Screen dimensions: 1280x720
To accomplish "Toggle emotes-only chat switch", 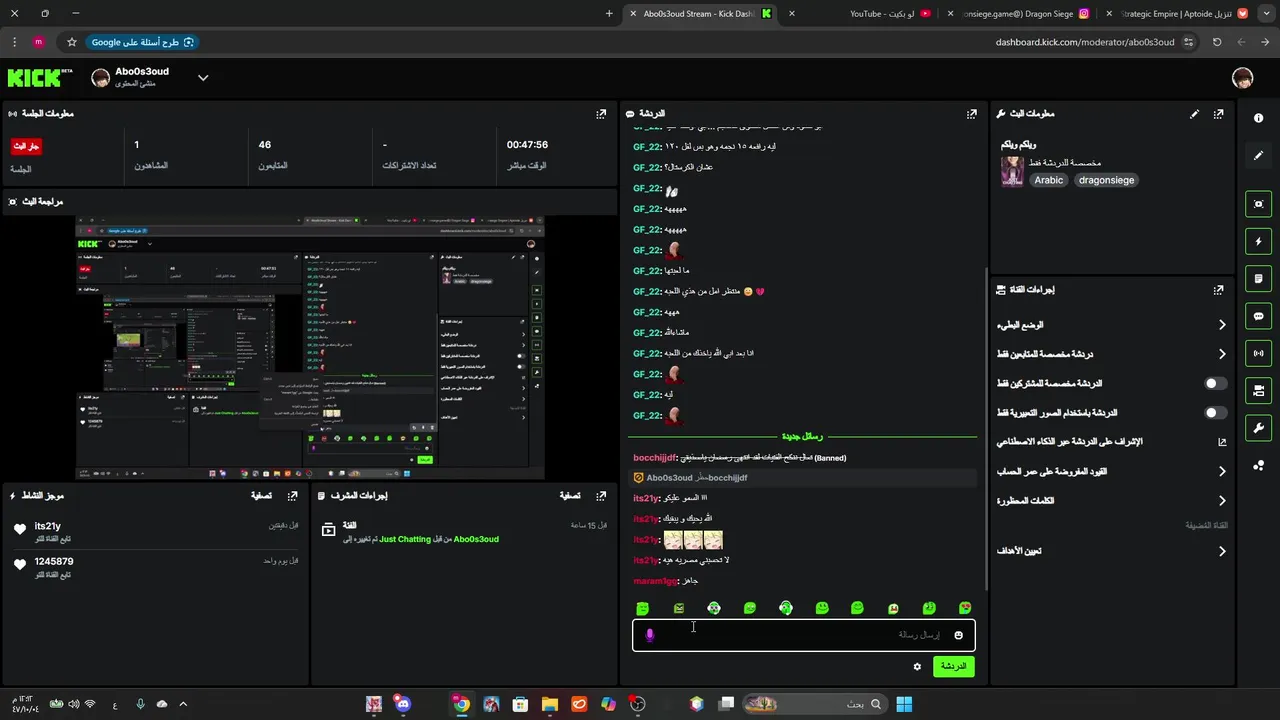I will coord(1215,412).
